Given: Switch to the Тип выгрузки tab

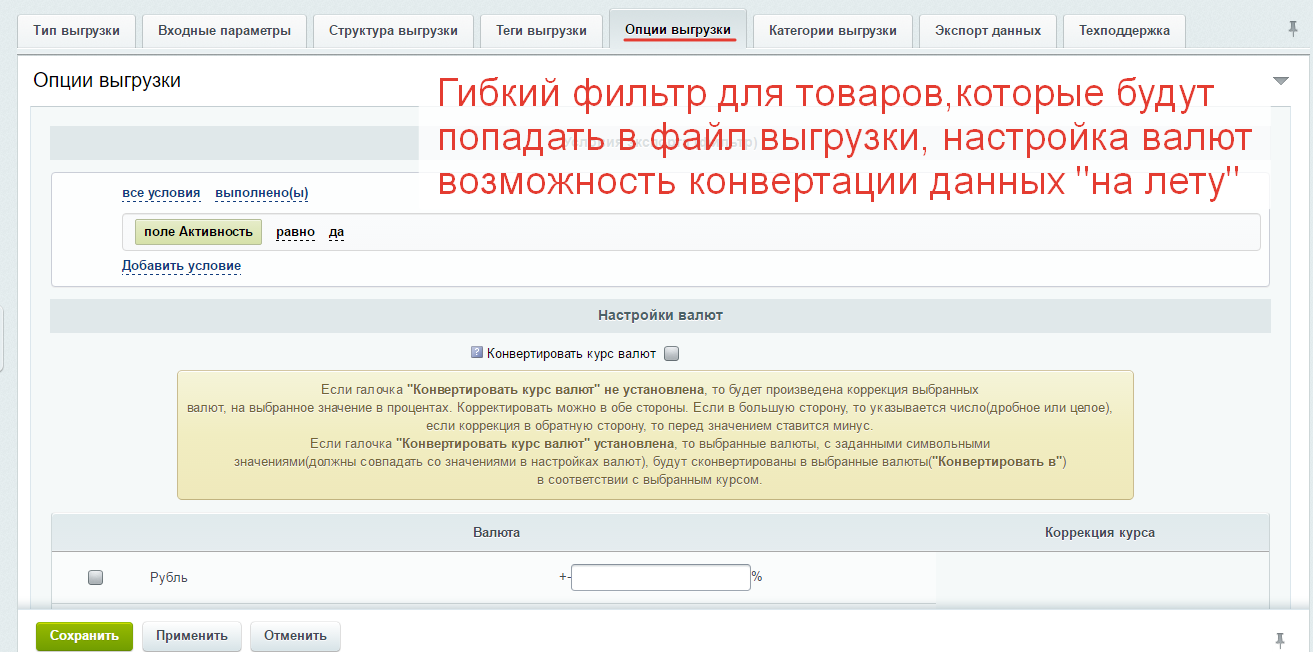Looking at the screenshot, I should [77, 31].
